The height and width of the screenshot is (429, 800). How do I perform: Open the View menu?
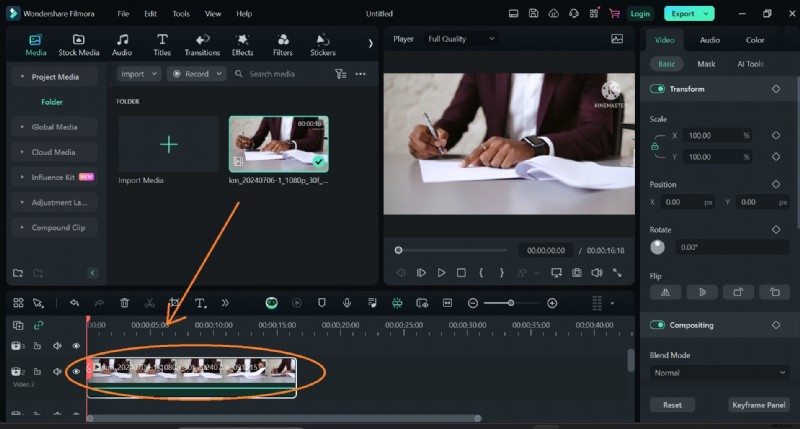tap(213, 14)
